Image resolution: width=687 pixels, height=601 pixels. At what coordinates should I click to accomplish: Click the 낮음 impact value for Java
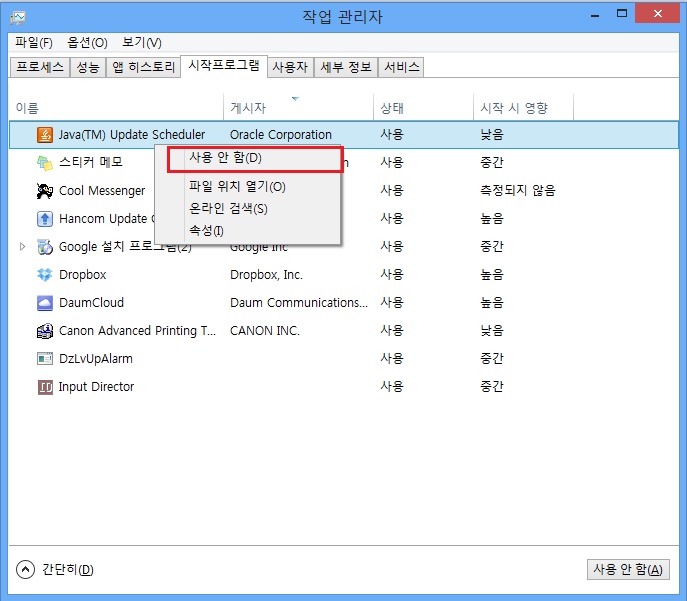click(492, 134)
